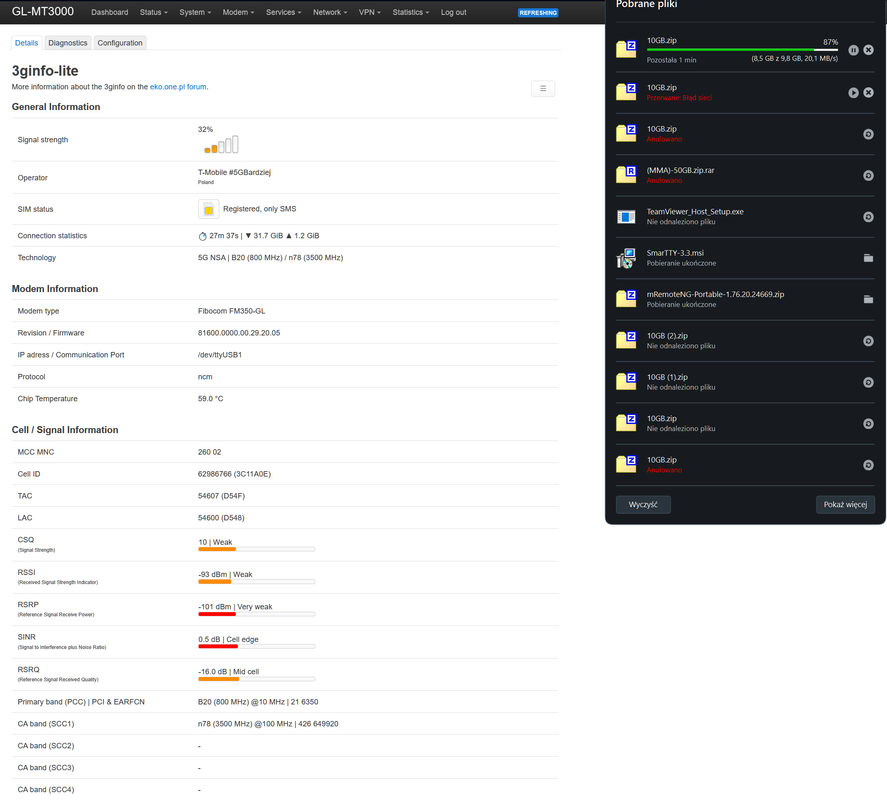Click the connection time clock icon

(x=203, y=236)
